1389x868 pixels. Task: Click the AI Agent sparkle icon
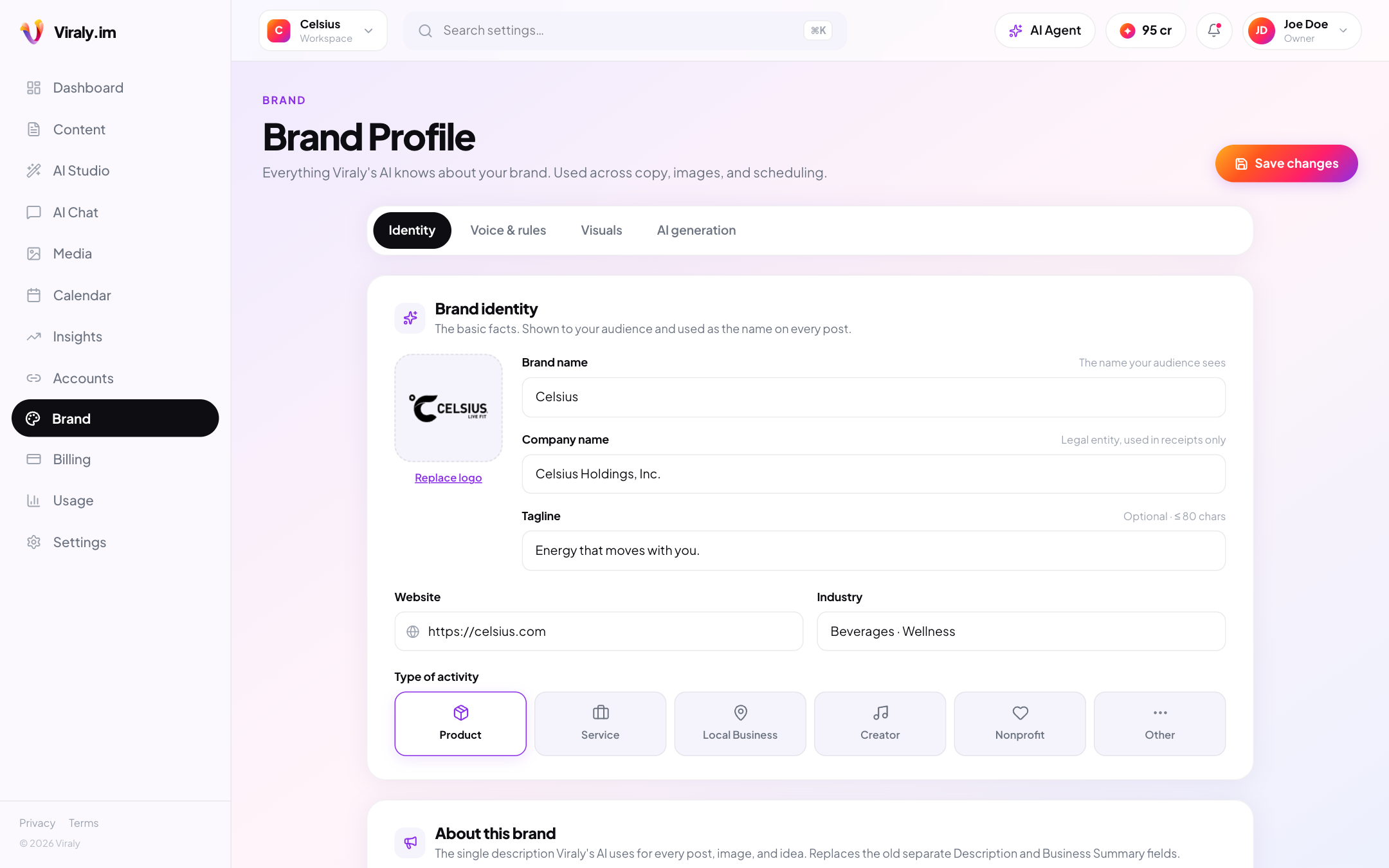click(x=1016, y=30)
